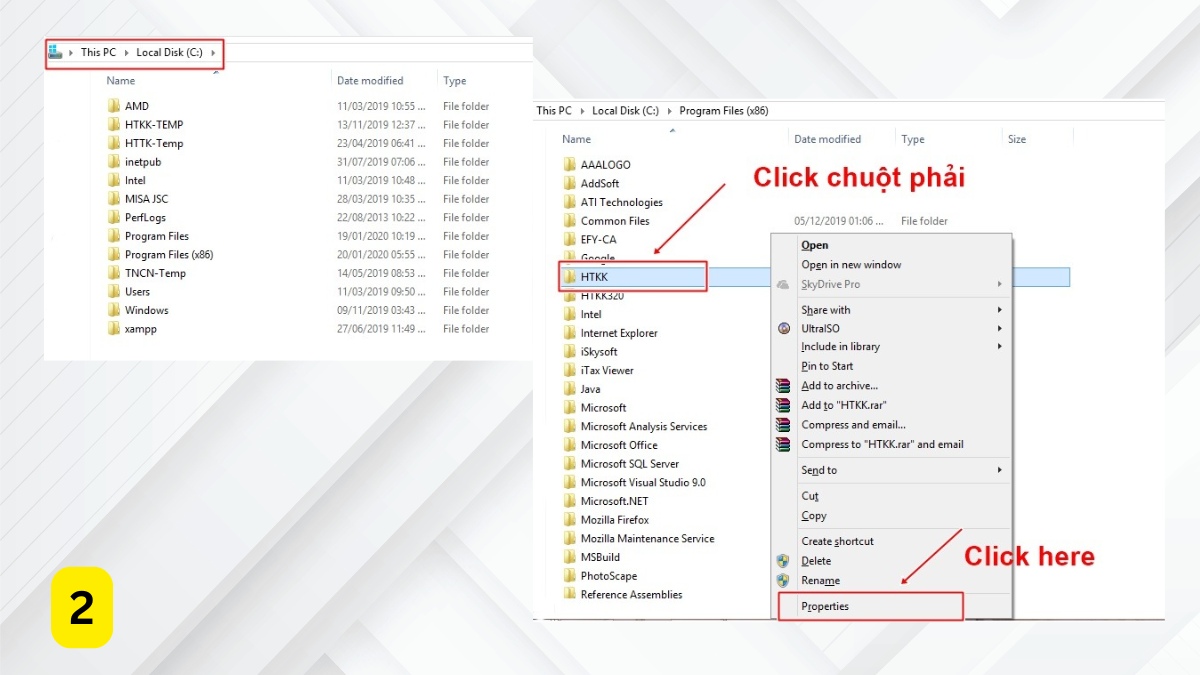
Task: Click the UltraISO icon in the context menu
Action: click(784, 328)
